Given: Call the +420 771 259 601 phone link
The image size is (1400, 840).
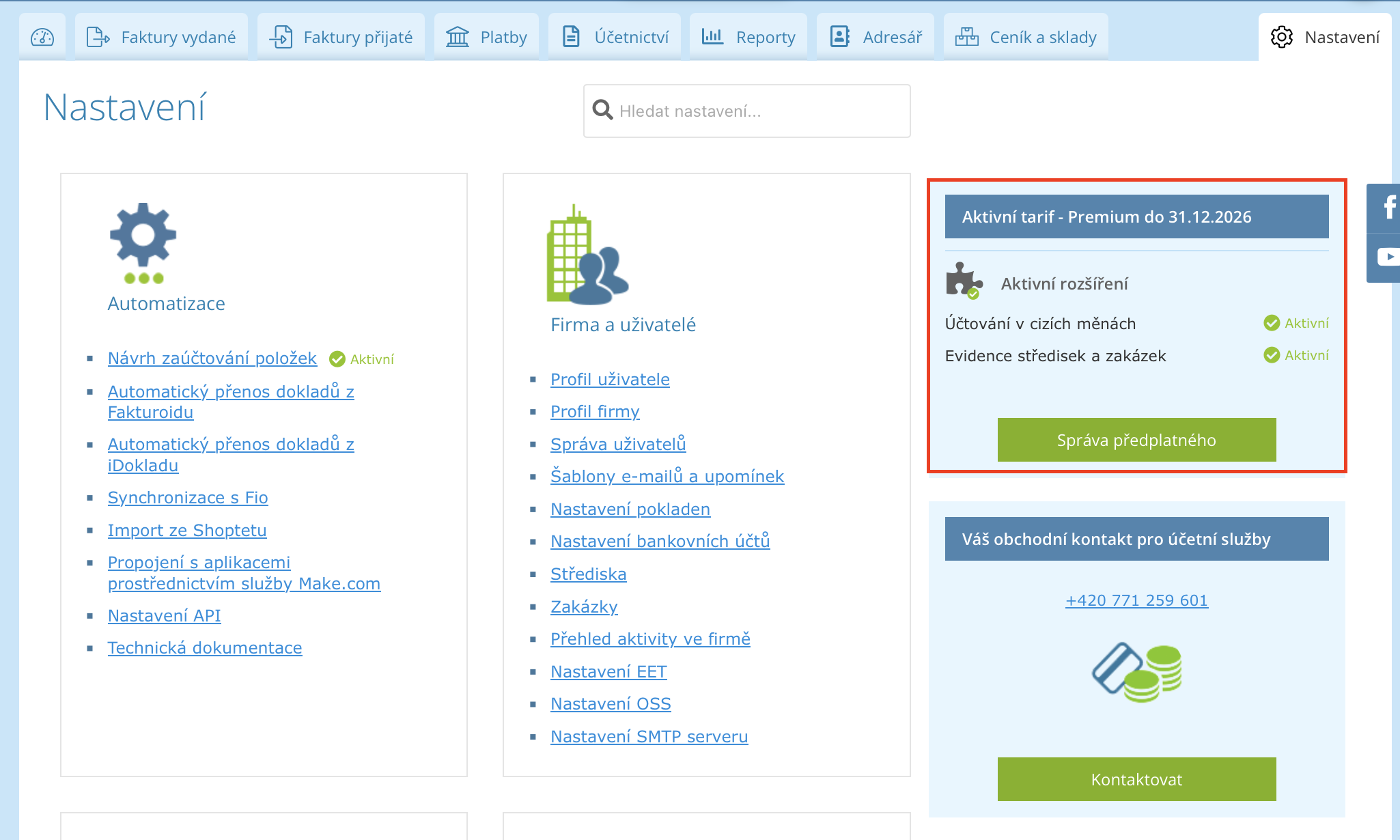Looking at the screenshot, I should [1136, 600].
